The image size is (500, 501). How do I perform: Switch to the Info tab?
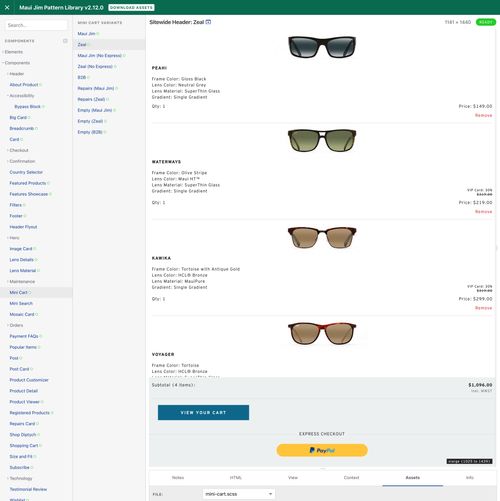[x=470, y=478]
